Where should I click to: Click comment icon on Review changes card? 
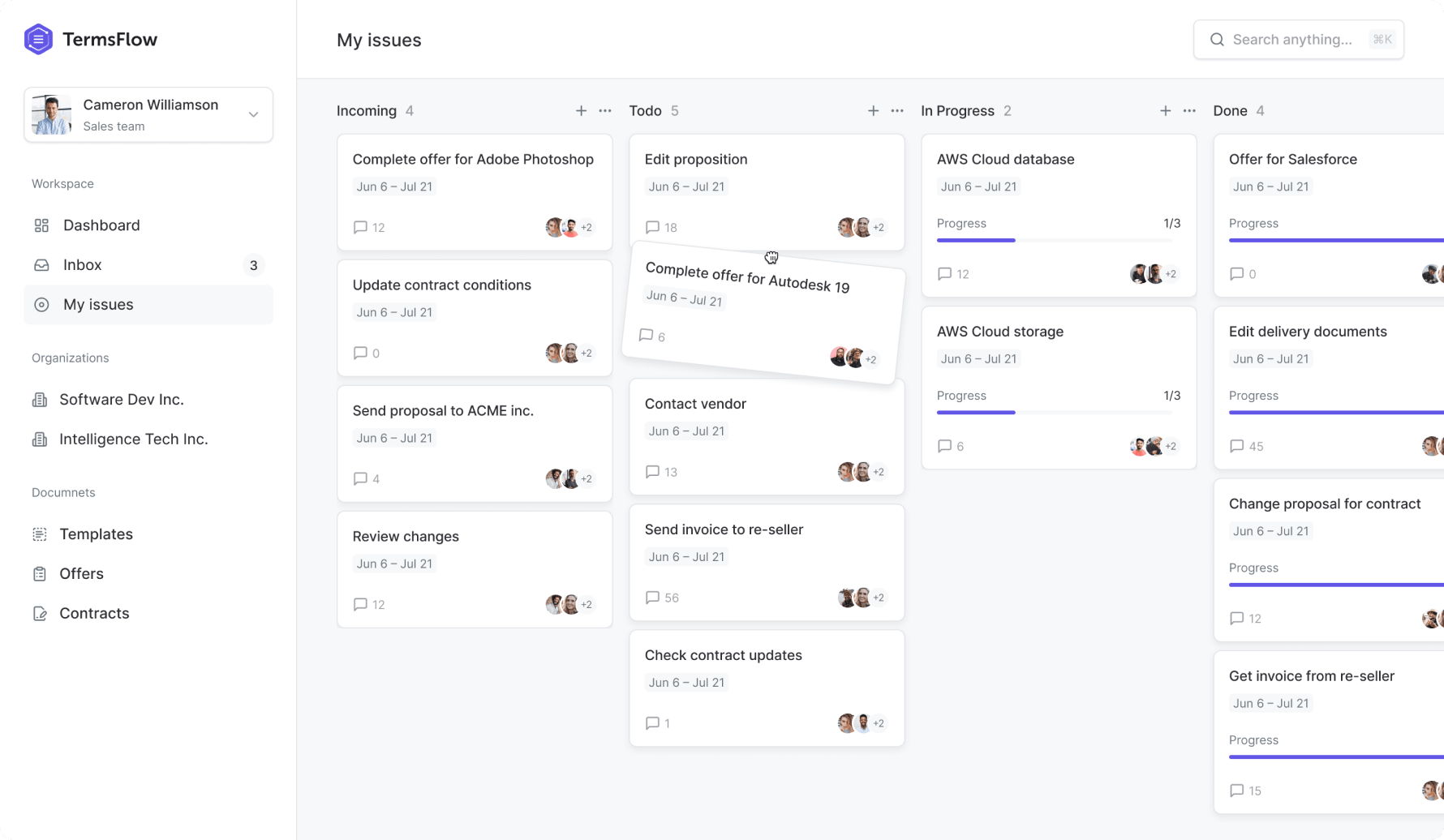pos(360,604)
